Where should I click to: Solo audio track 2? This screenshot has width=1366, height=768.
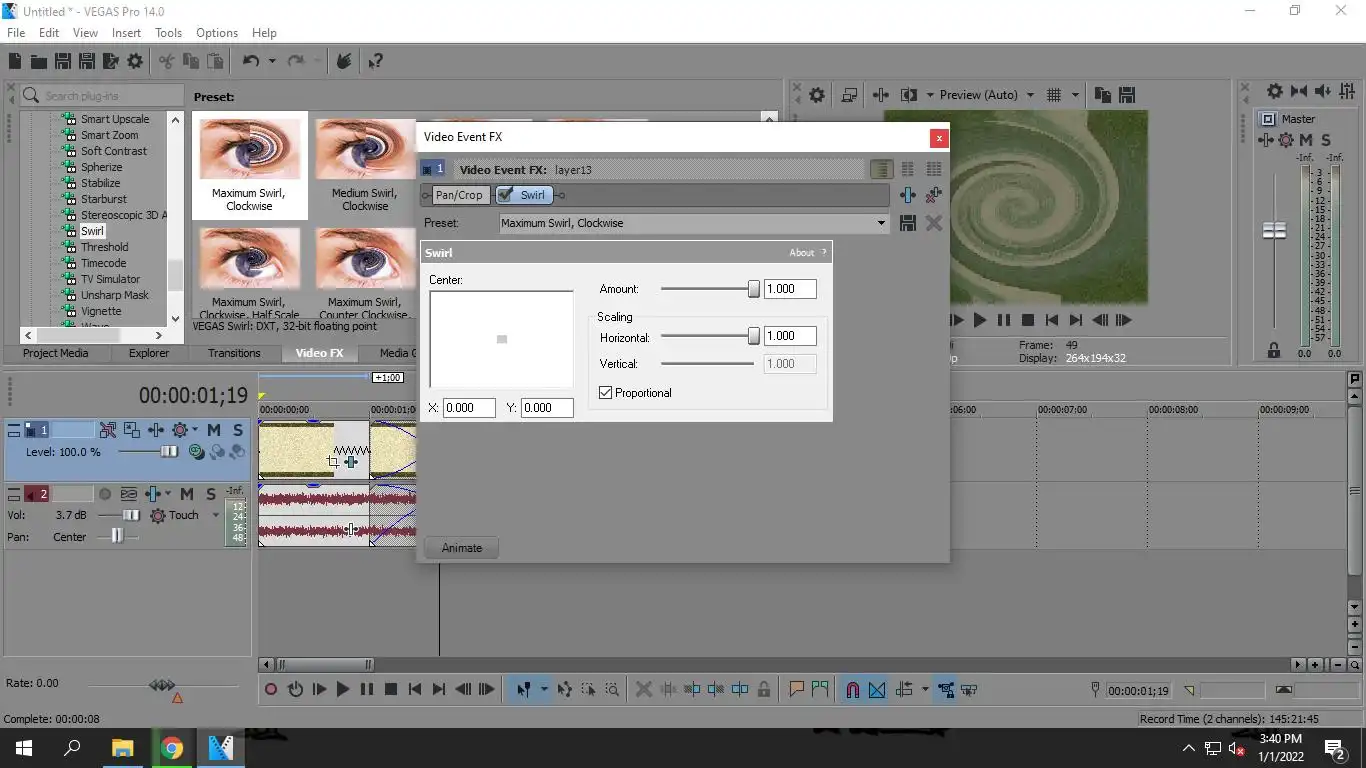pyautogui.click(x=211, y=494)
